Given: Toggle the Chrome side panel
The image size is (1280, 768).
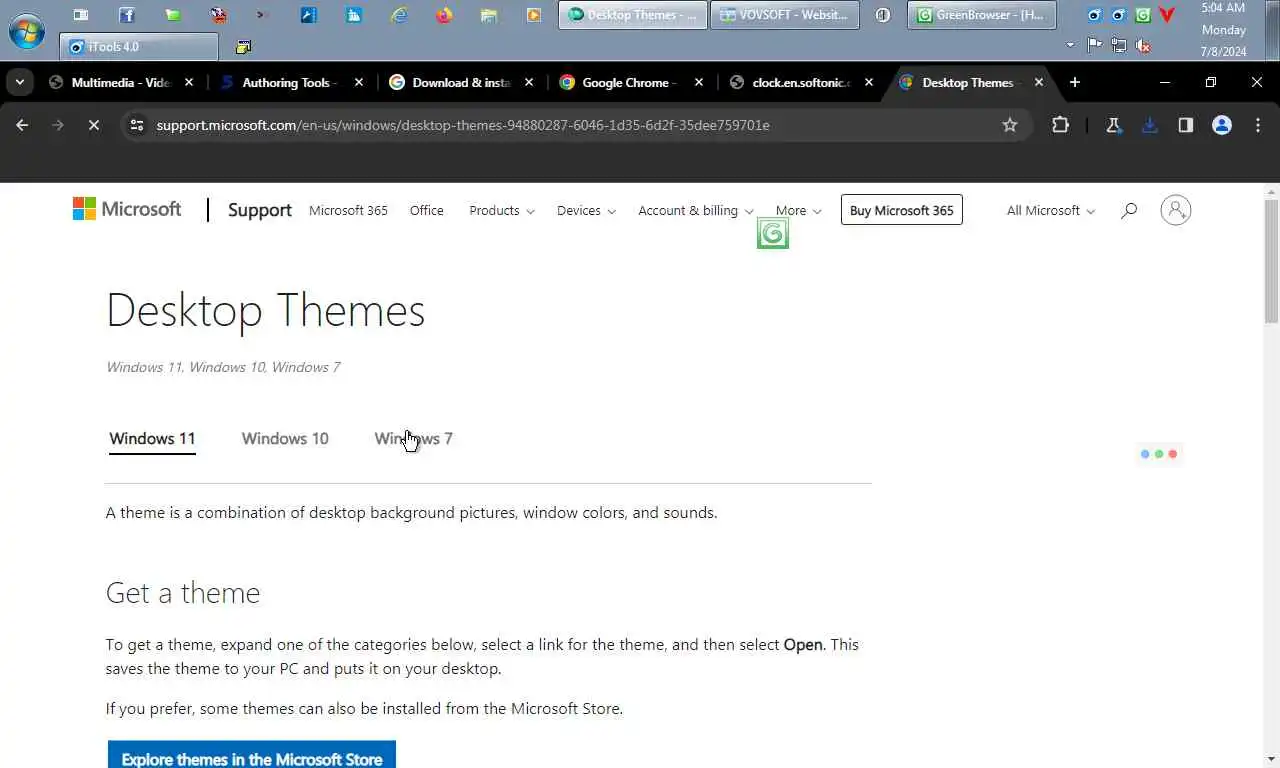Looking at the screenshot, I should [1185, 125].
